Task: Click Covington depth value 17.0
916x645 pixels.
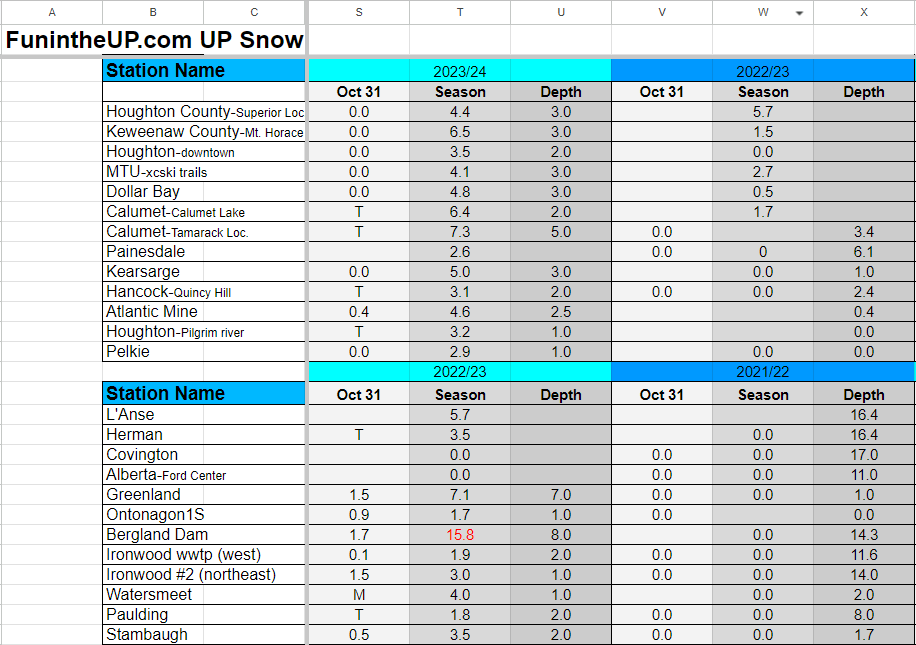Action: pos(864,455)
